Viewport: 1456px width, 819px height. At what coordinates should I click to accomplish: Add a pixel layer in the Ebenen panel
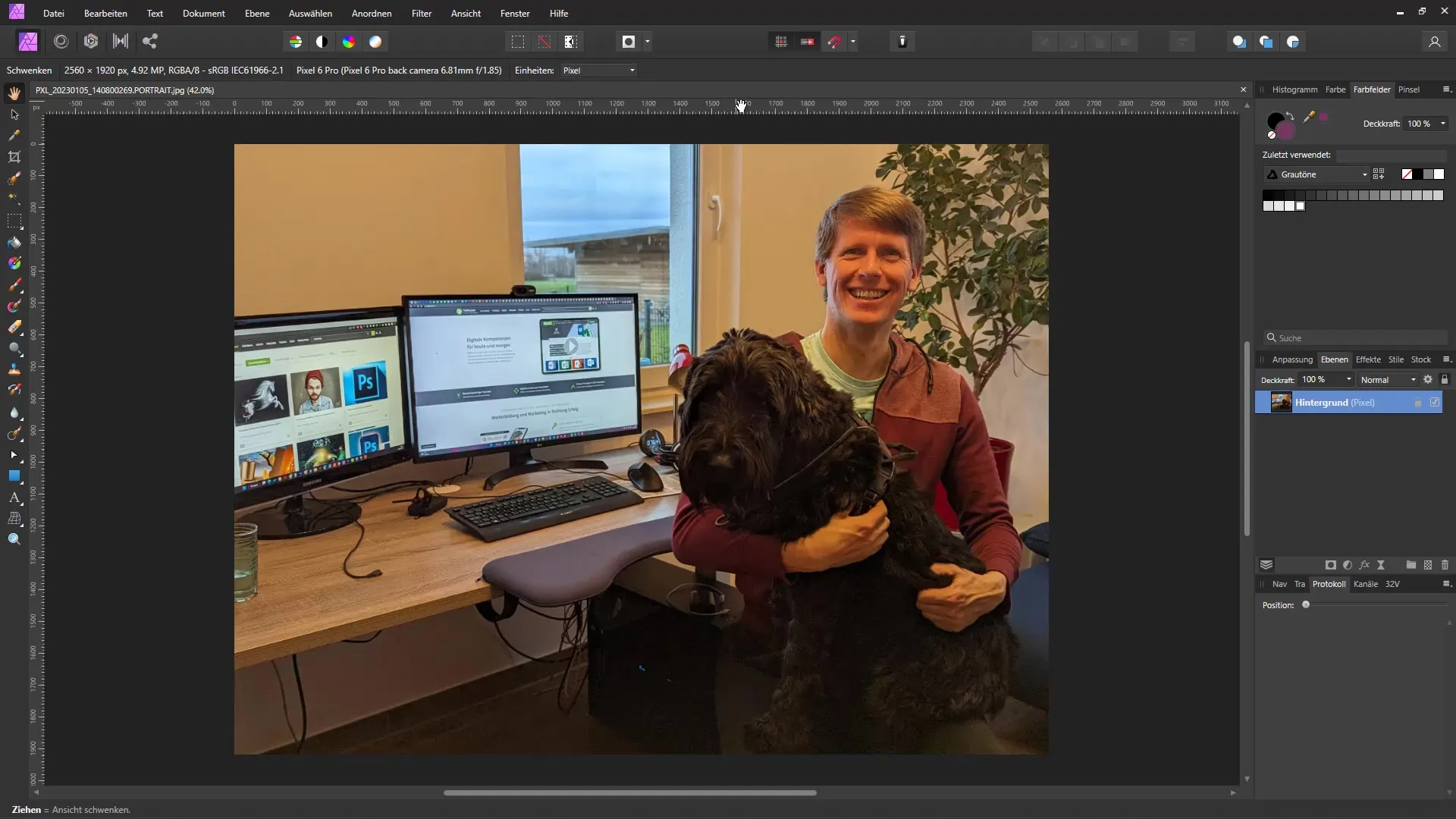1428,565
